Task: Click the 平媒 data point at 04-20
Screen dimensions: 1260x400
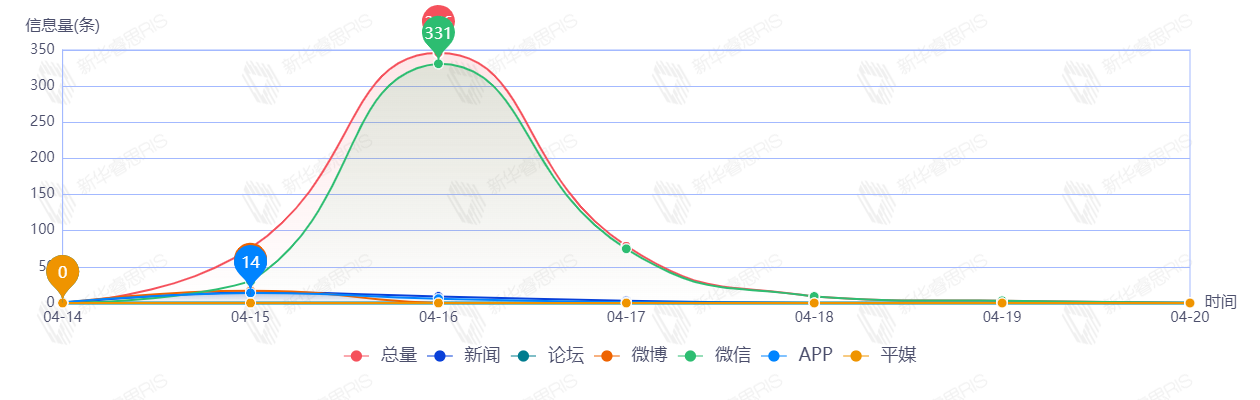Action: click(x=1190, y=303)
